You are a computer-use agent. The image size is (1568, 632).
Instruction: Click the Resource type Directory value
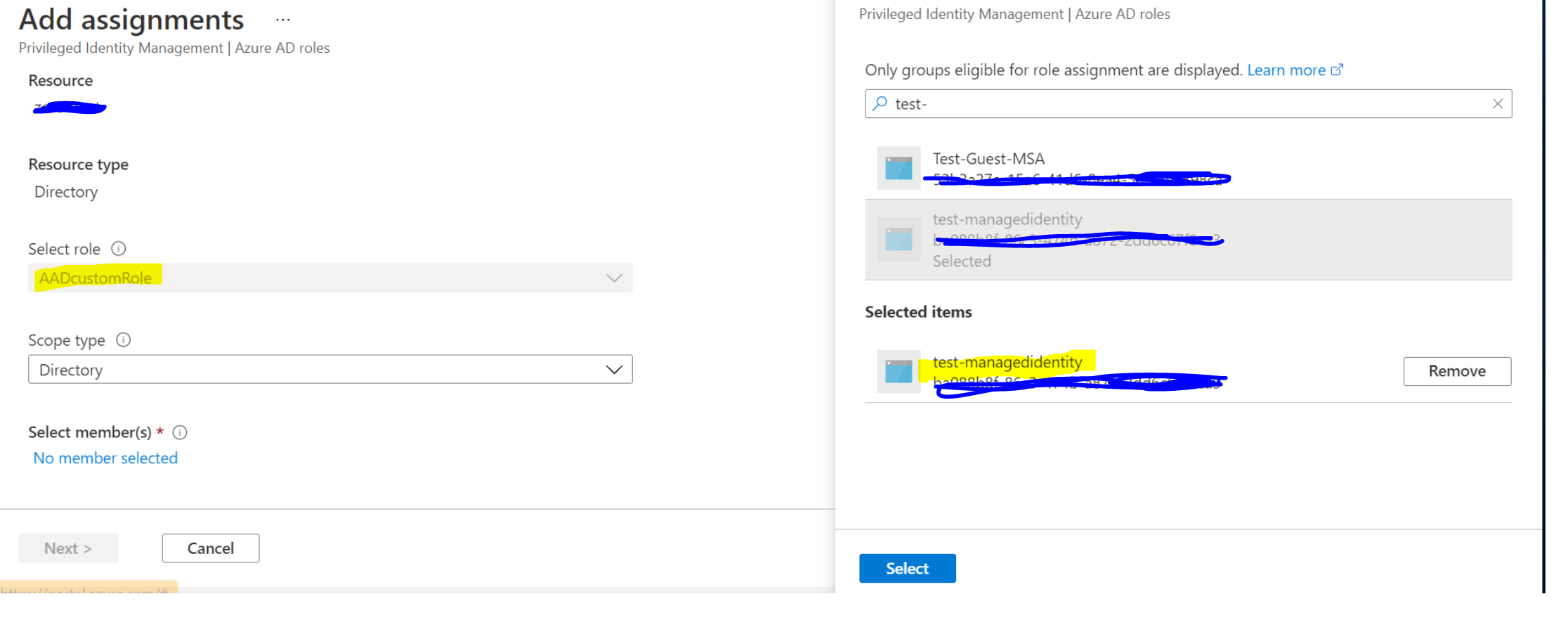click(66, 192)
